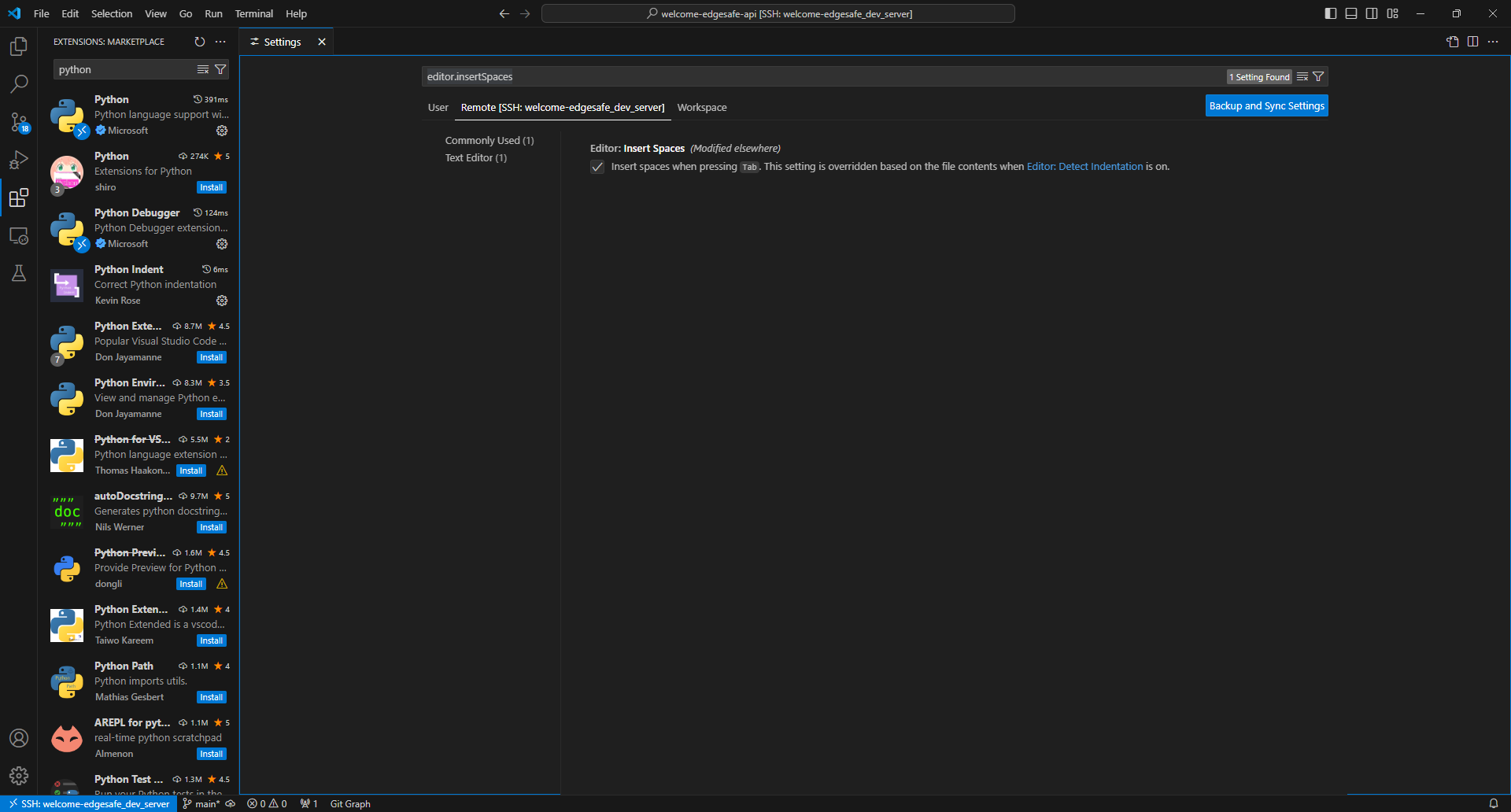Viewport: 1511px width, 812px height.
Task: Open manage gear for Python Debugger extension
Action: 222,244
